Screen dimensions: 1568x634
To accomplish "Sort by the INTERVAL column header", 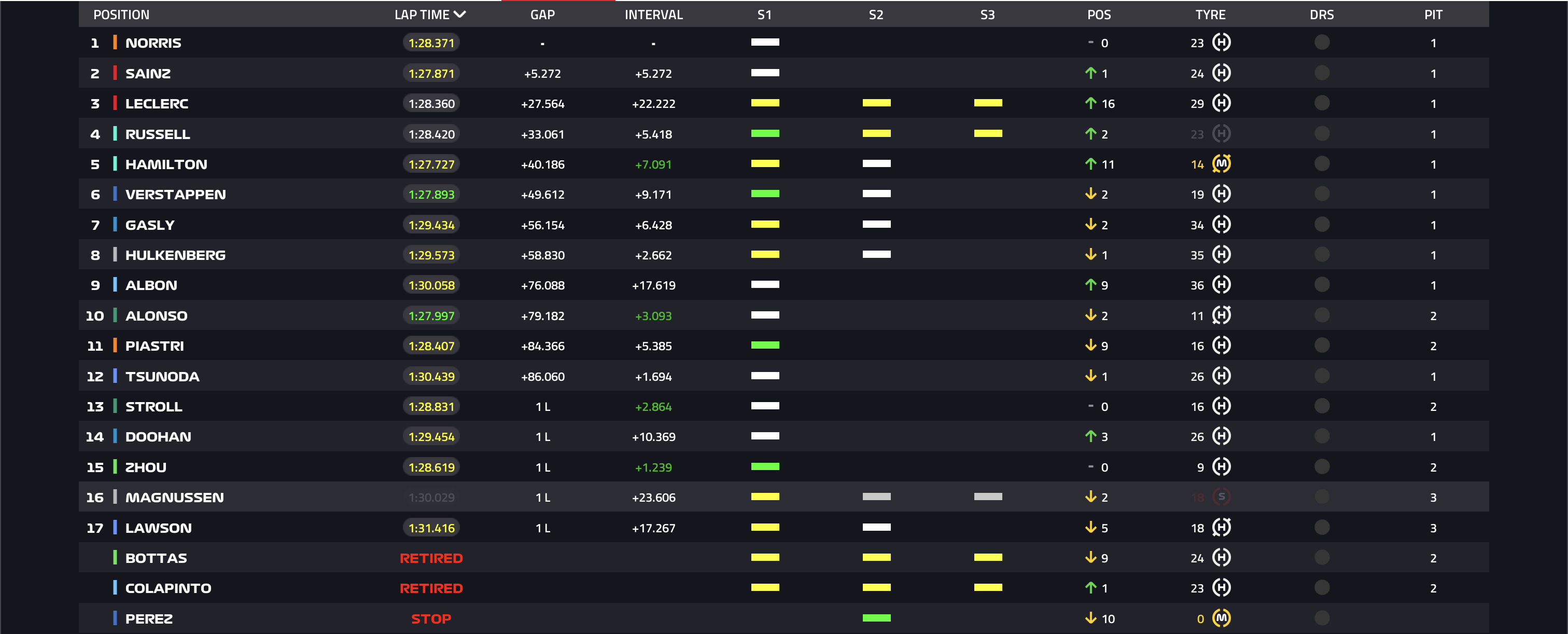I will point(654,15).
